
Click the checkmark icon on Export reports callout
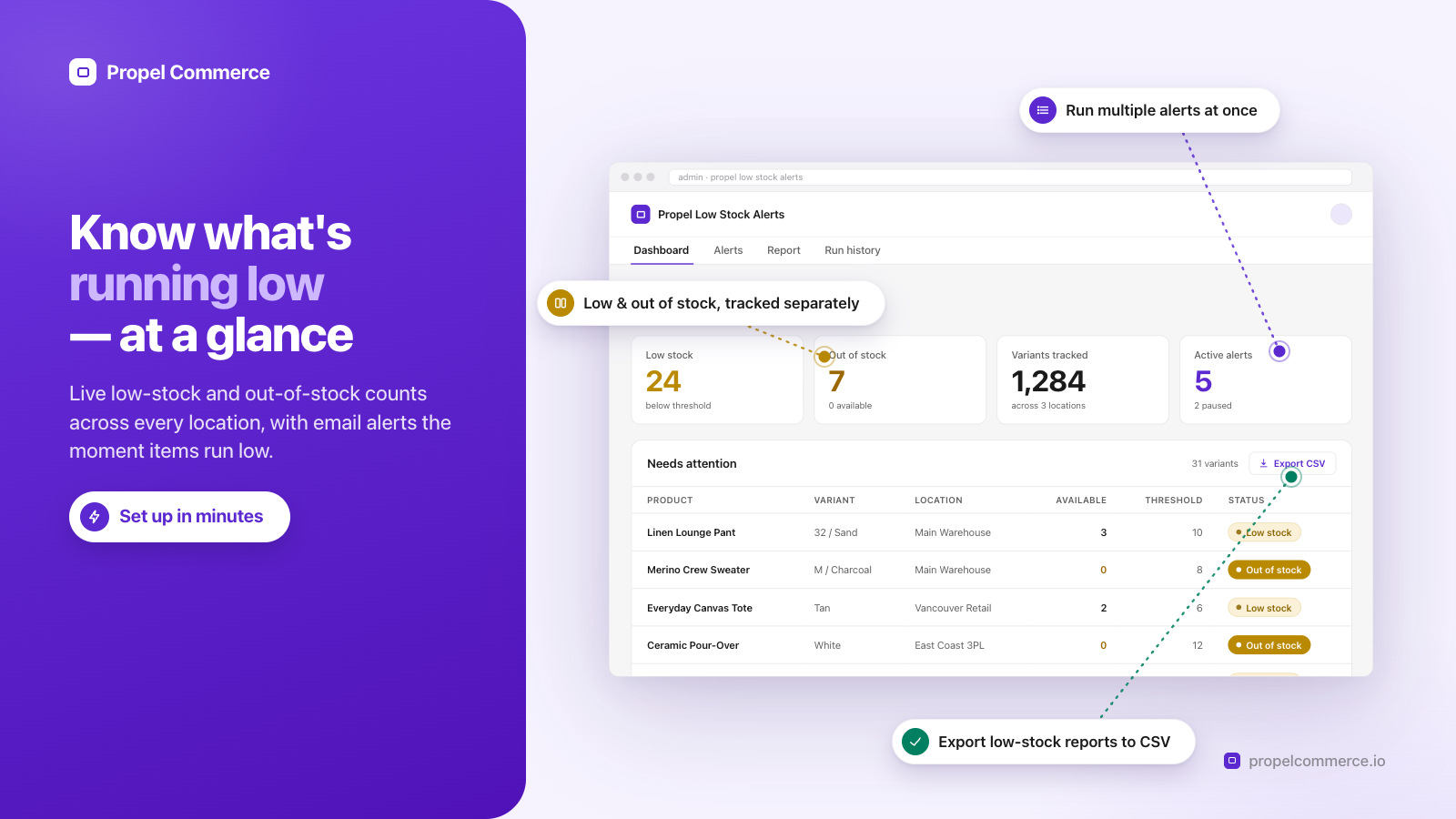point(915,742)
